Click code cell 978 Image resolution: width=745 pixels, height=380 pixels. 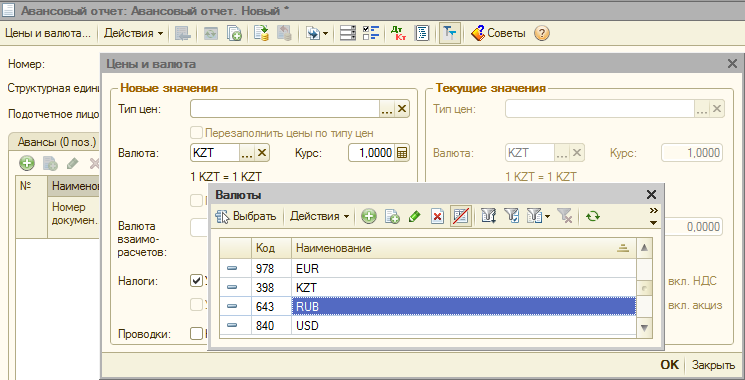[271, 269]
